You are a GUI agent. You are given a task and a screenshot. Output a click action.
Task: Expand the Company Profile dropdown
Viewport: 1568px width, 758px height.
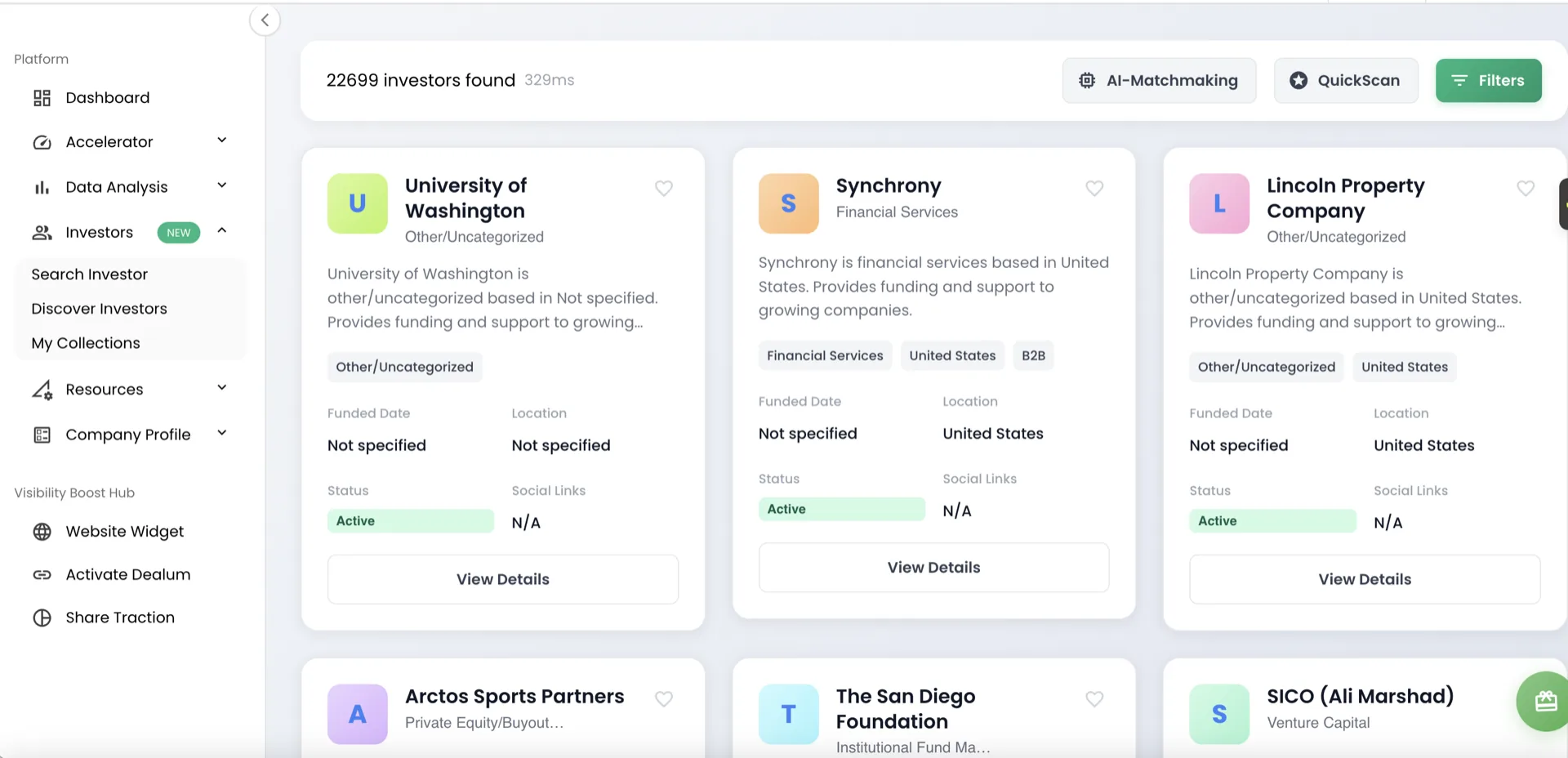coord(221,433)
